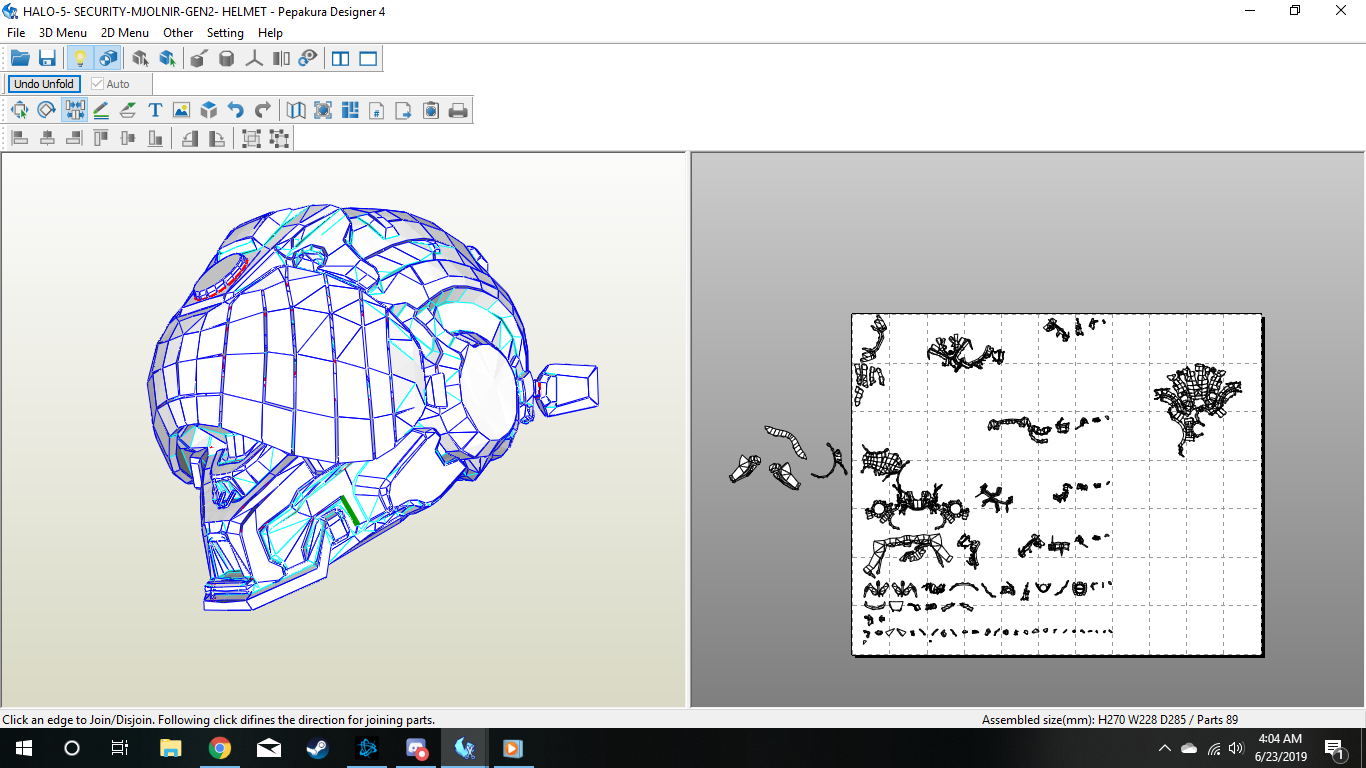Click the arrange parts blue blocks icon
The image size is (1366, 768).
[350, 110]
